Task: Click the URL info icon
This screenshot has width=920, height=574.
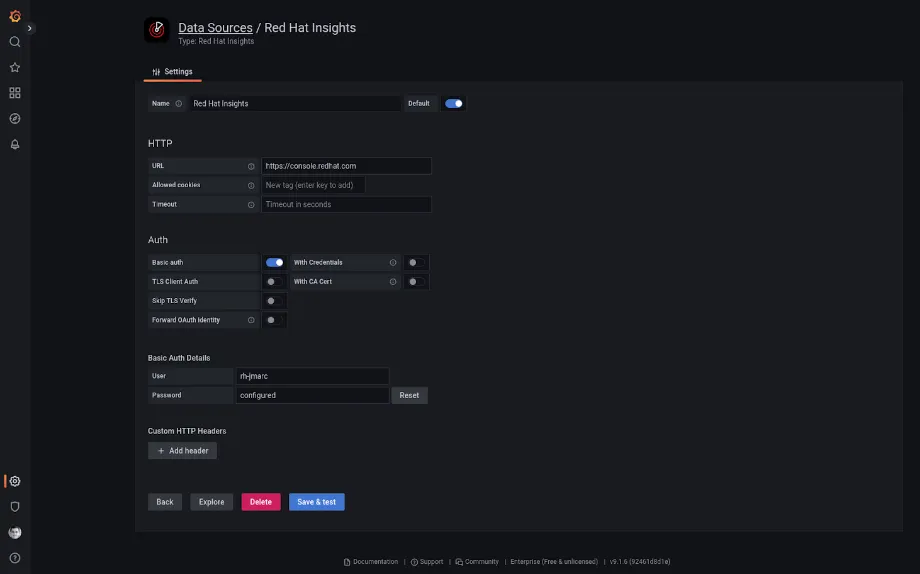Action: (x=251, y=166)
